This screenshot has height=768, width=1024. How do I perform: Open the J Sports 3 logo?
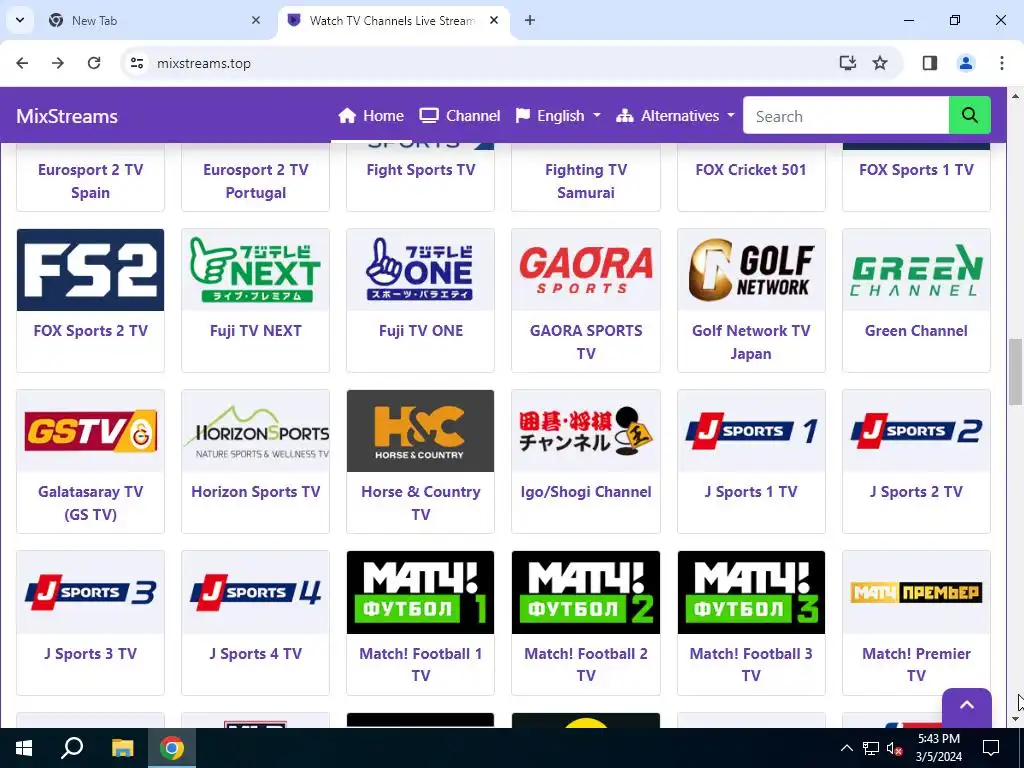point(90,592)
